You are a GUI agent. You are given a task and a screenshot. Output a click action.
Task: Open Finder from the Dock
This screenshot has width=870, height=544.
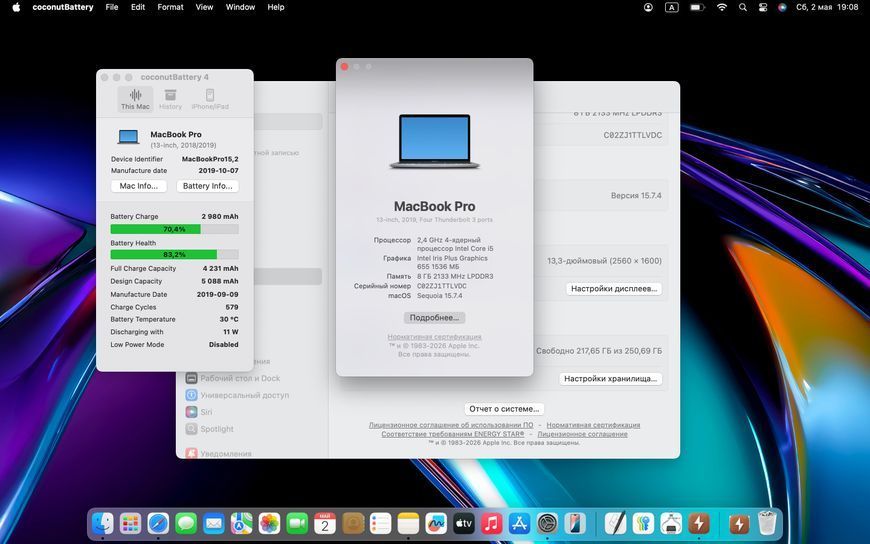point(103,523)
